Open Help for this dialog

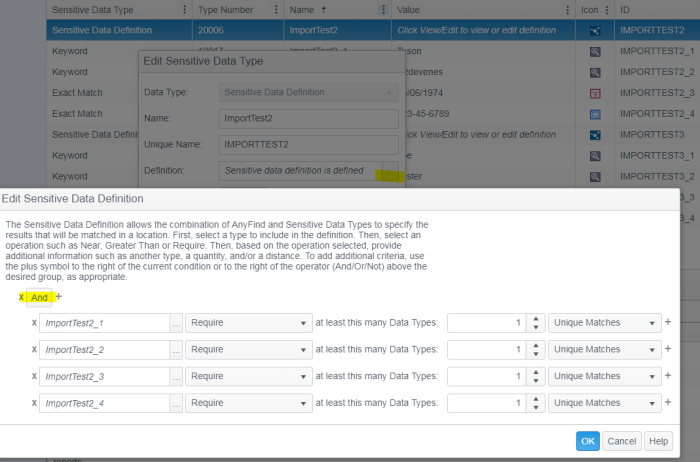pyautogui.click(x=657, y=441)
